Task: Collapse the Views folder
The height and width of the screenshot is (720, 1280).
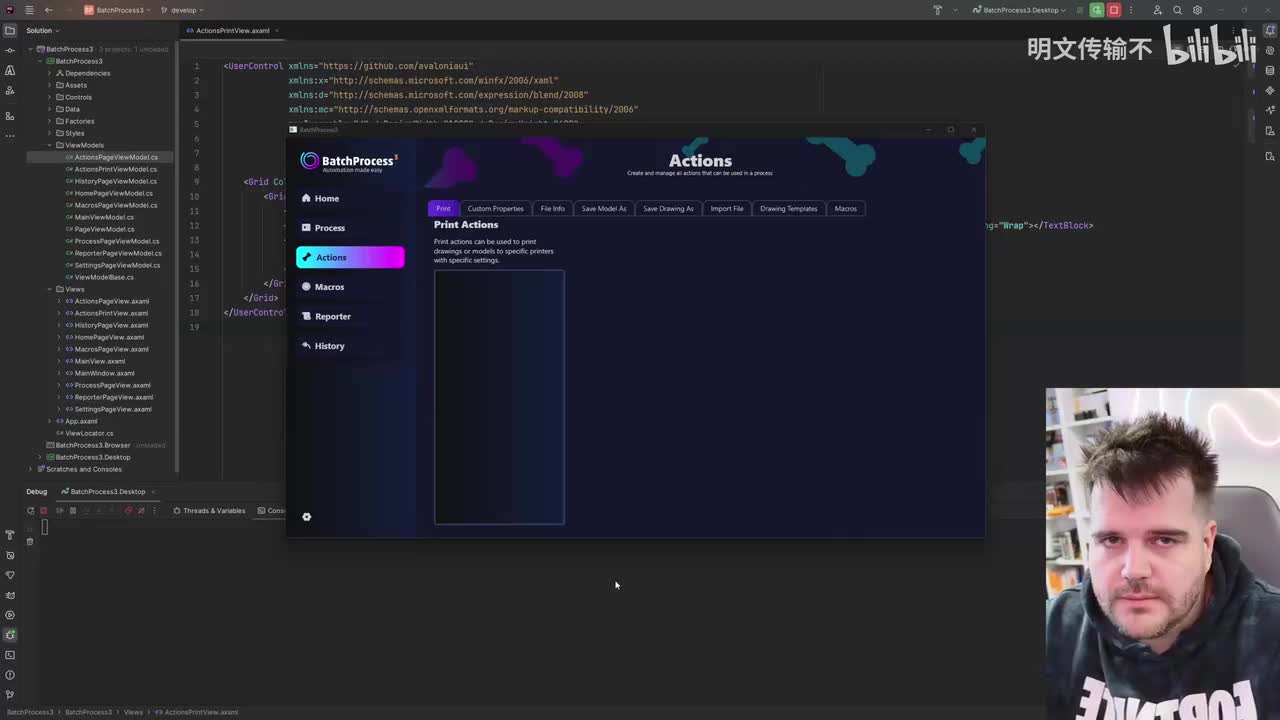Action: coord(48,289)
